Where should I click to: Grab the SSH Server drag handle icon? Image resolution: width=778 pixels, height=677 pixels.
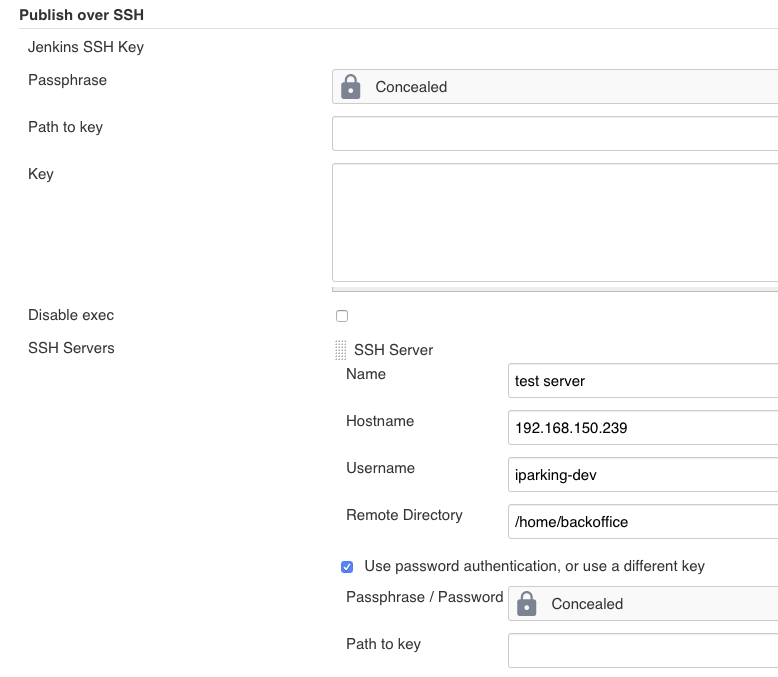tap(340, 350)
